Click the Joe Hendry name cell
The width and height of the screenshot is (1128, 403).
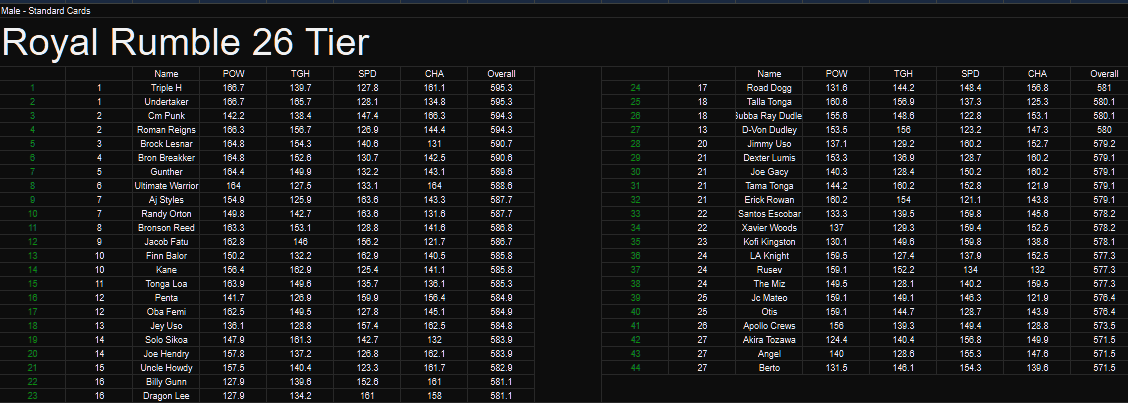166,354
